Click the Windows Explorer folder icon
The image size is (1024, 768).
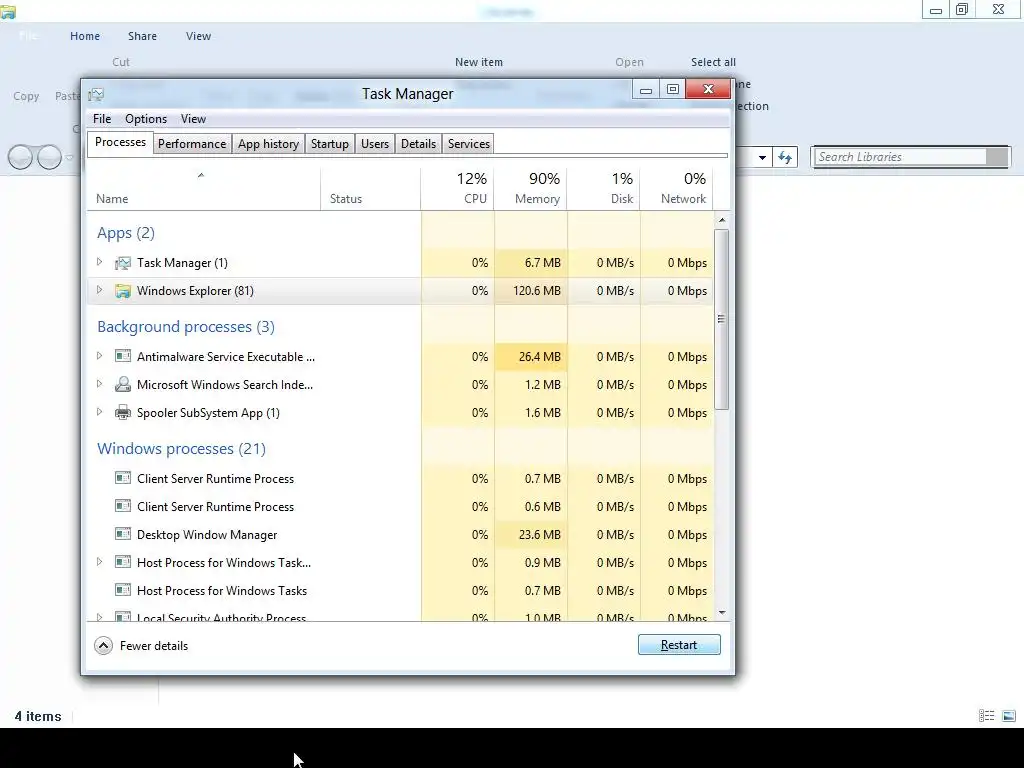pos(123,291)
